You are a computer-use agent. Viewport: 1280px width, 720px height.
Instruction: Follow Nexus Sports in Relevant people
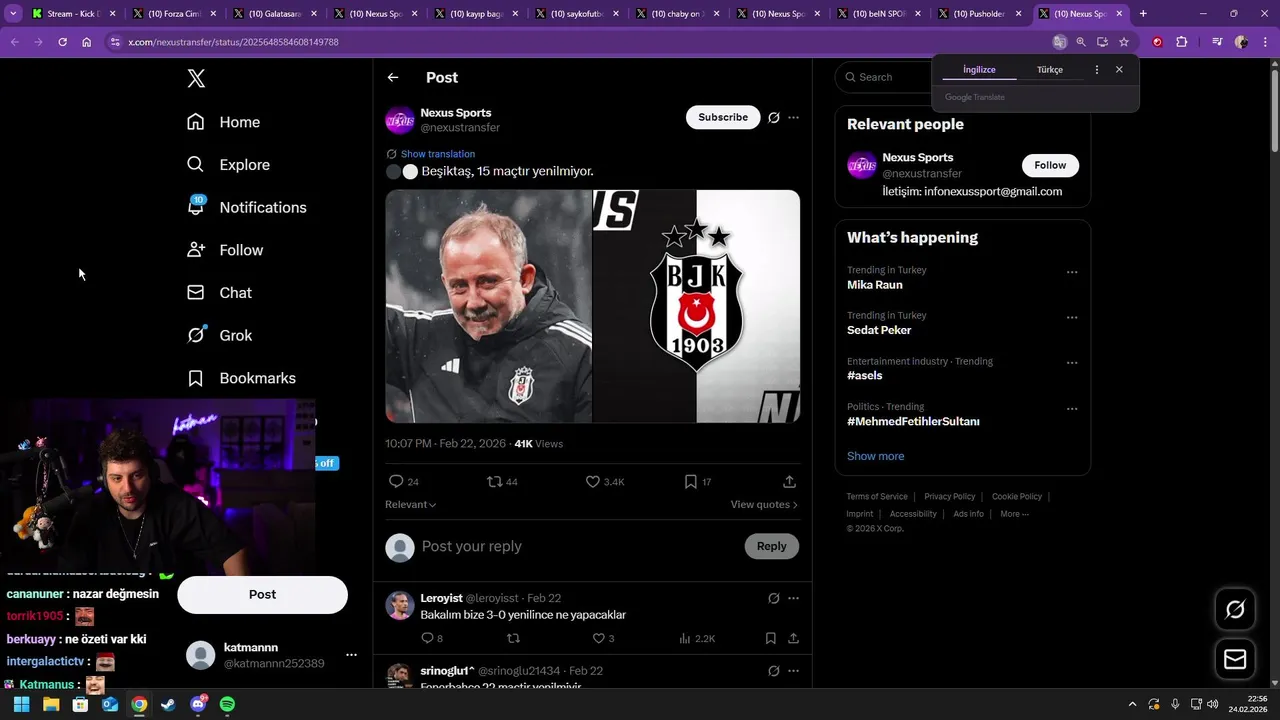[x=1050, y=165]
